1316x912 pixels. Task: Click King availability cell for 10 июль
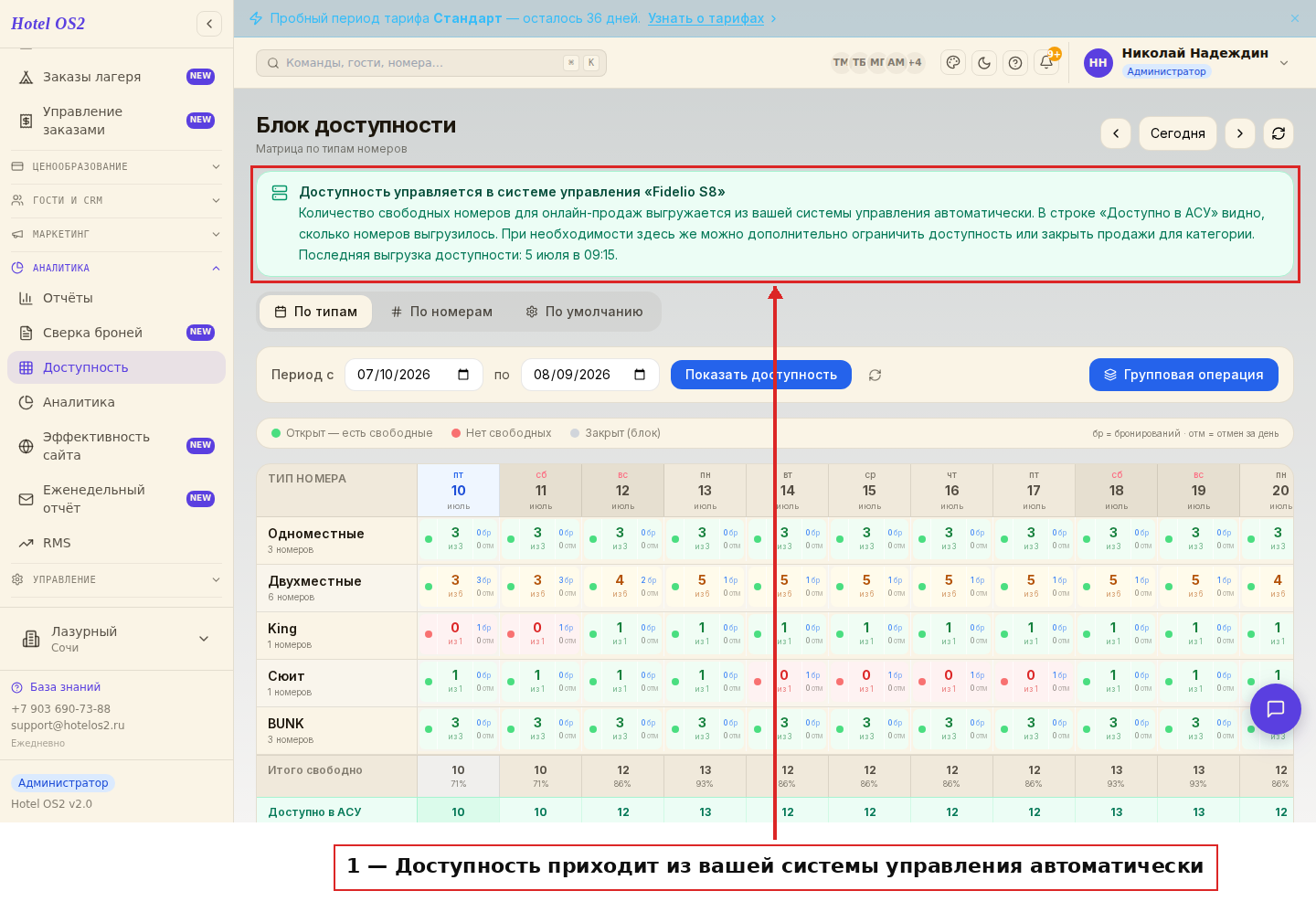[x=458, y=634]
